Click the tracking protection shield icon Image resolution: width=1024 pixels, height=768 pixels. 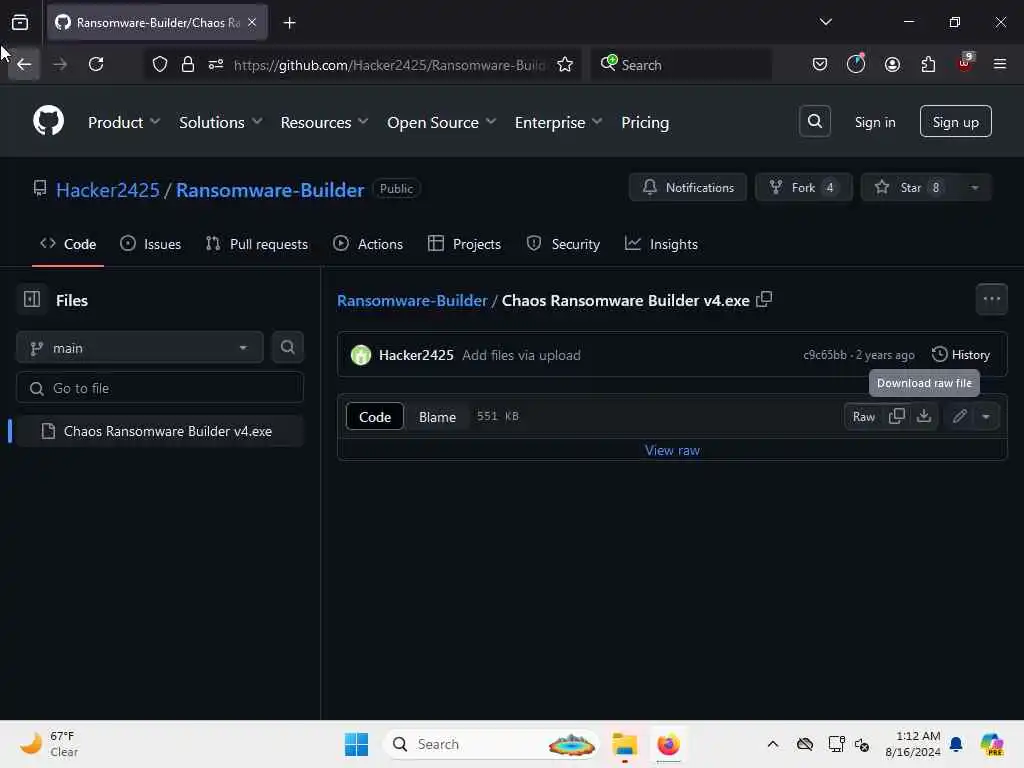[160, 64]
